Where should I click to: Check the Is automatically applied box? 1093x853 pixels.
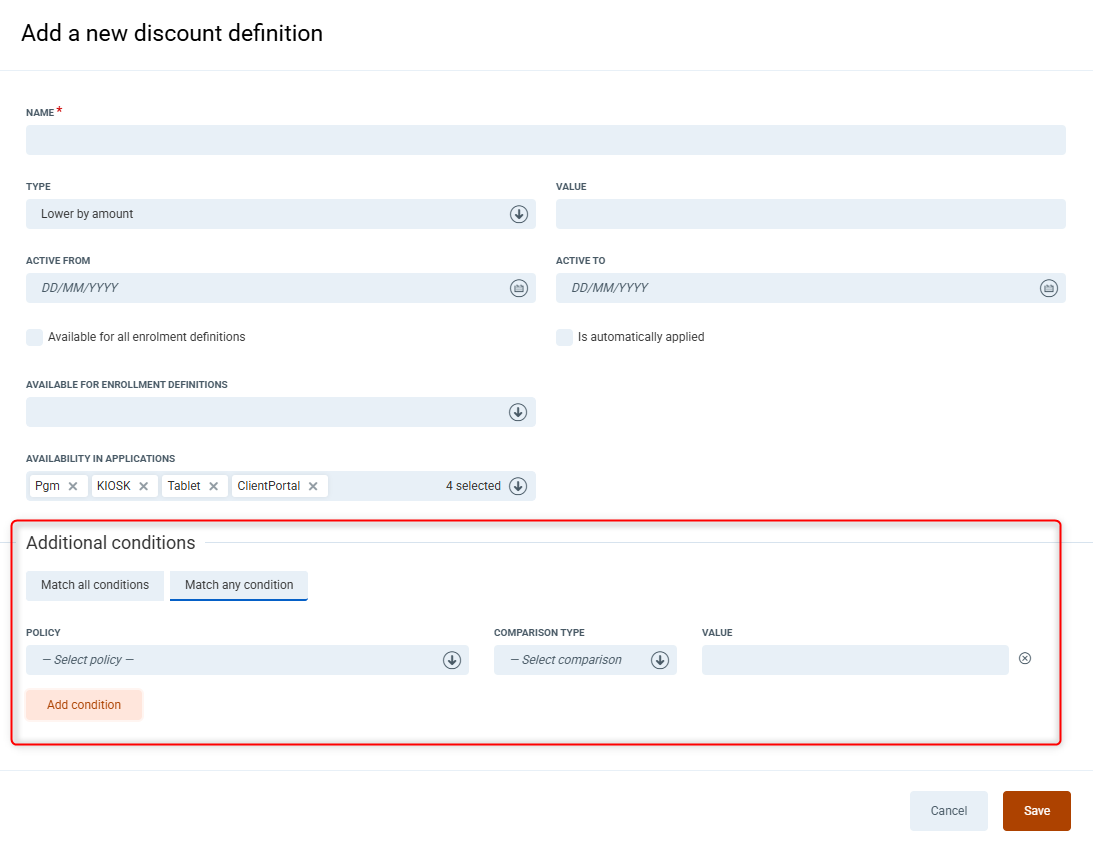point(564,337)
